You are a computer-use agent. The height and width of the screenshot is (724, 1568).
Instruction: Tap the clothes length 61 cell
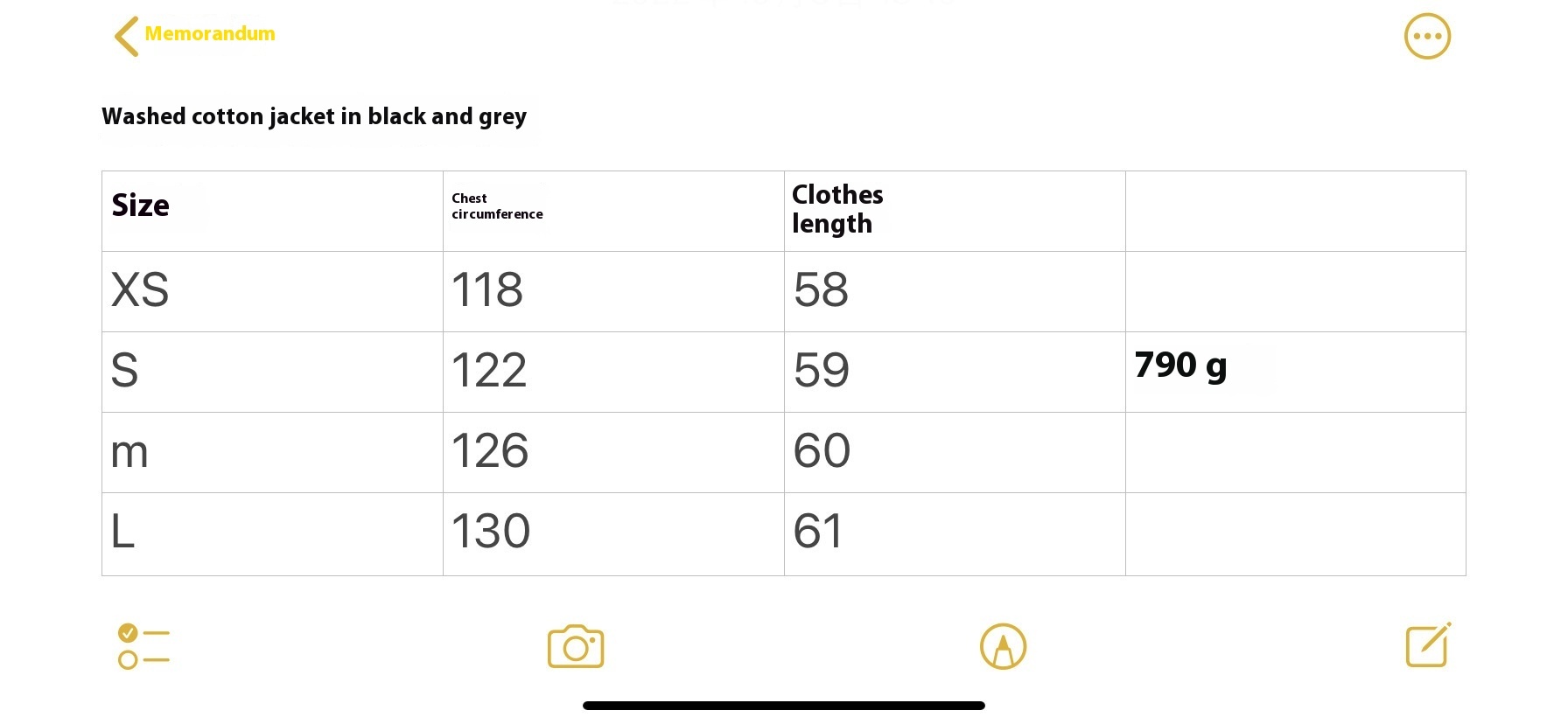(954, 533)
